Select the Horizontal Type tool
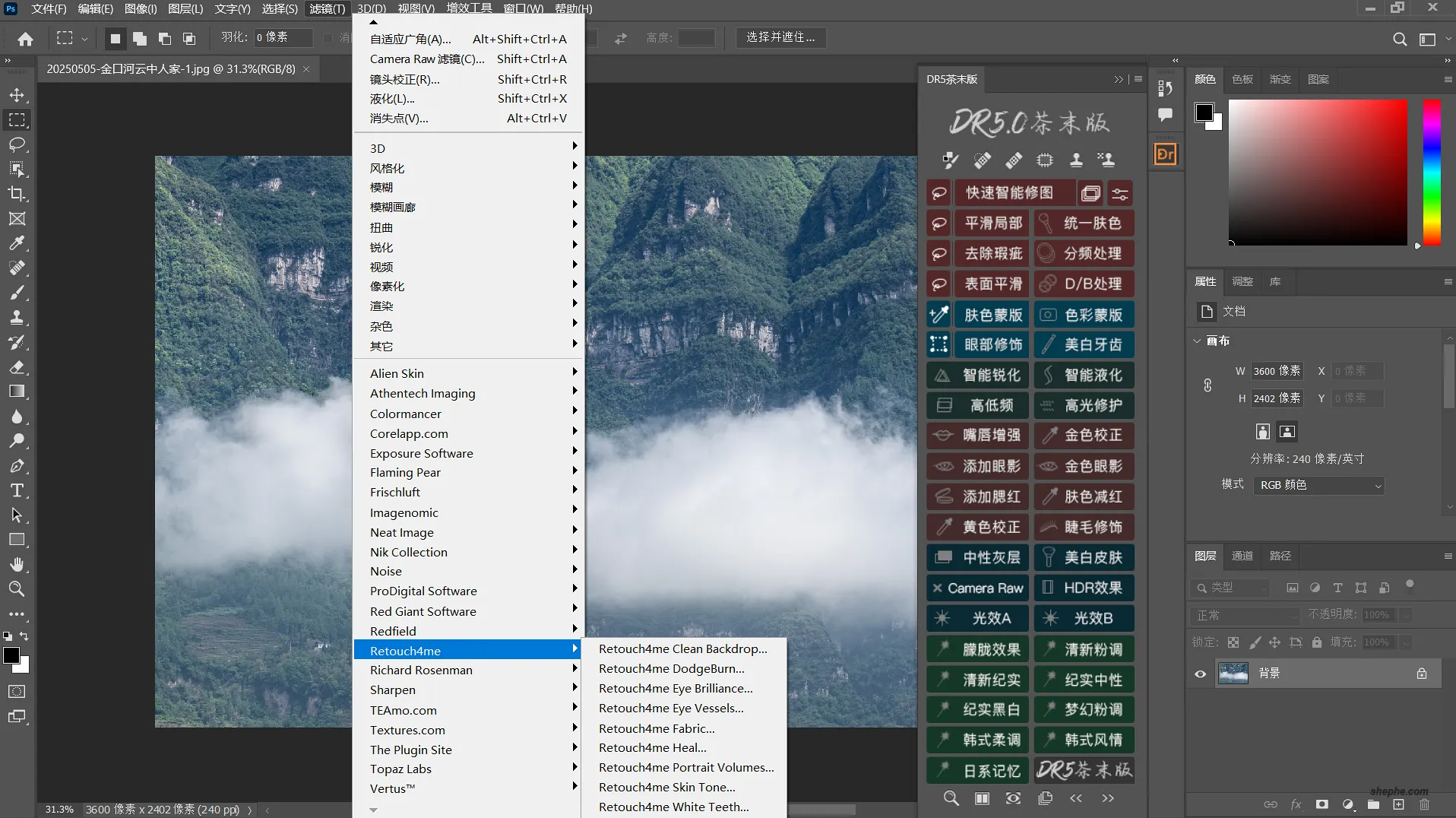 click(x=17, y=490)
